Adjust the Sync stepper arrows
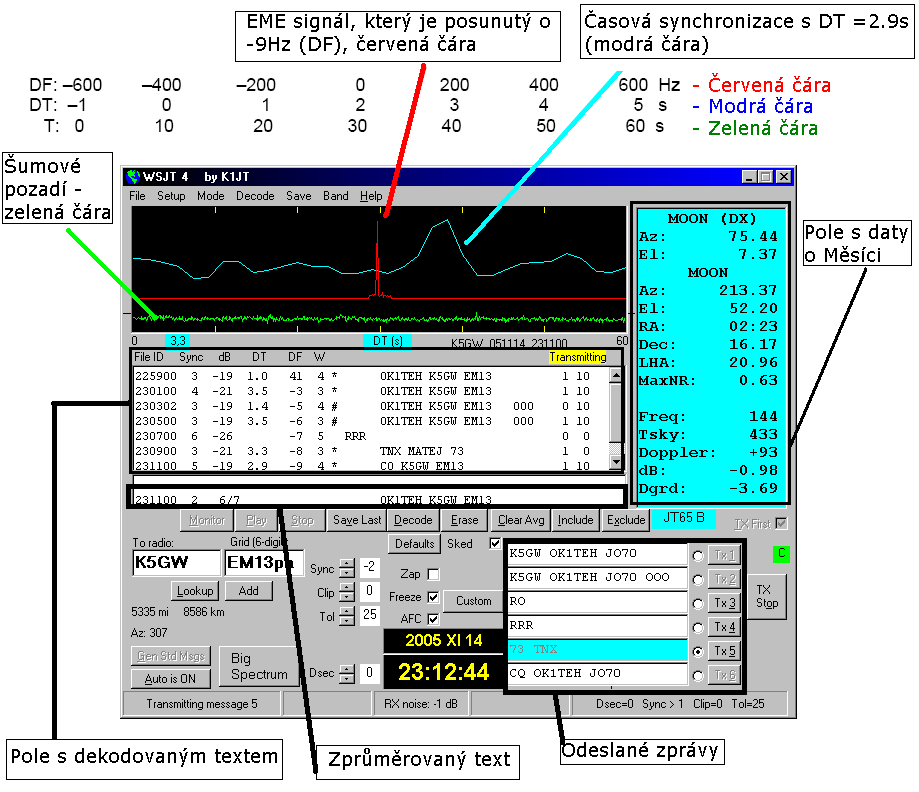 (347, 568)
